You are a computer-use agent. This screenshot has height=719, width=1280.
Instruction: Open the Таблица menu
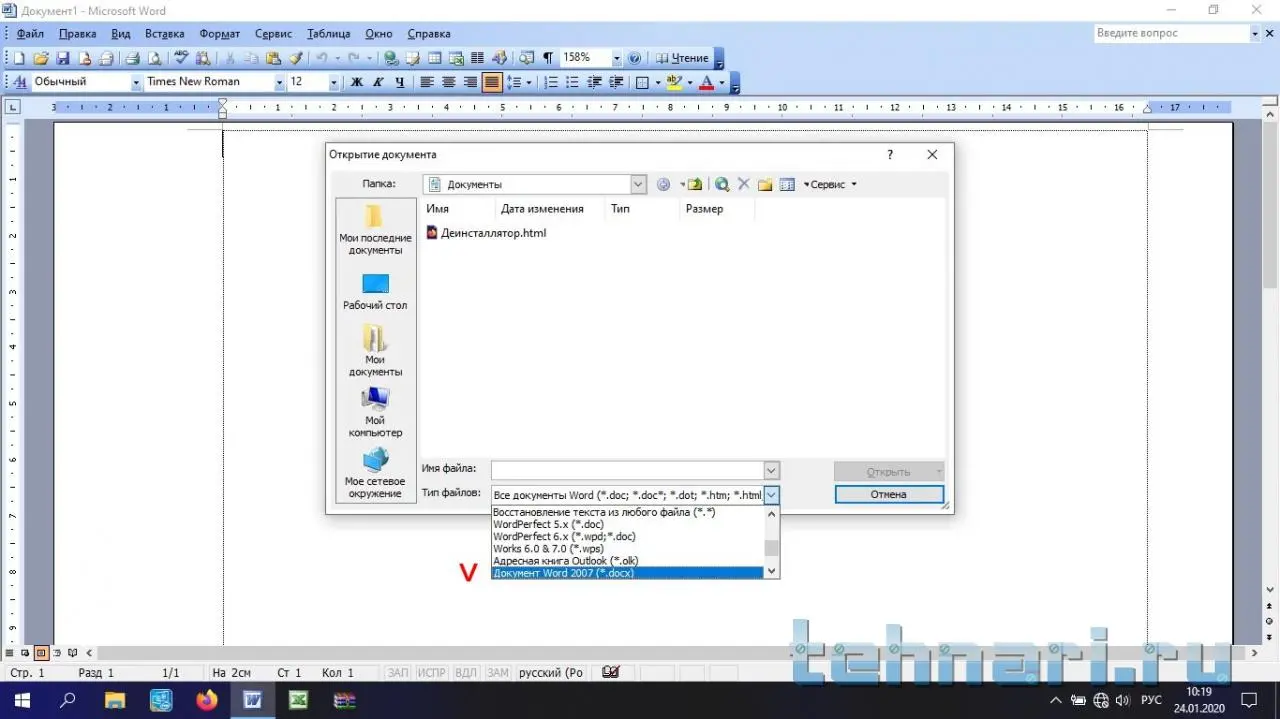coord(329,34)
